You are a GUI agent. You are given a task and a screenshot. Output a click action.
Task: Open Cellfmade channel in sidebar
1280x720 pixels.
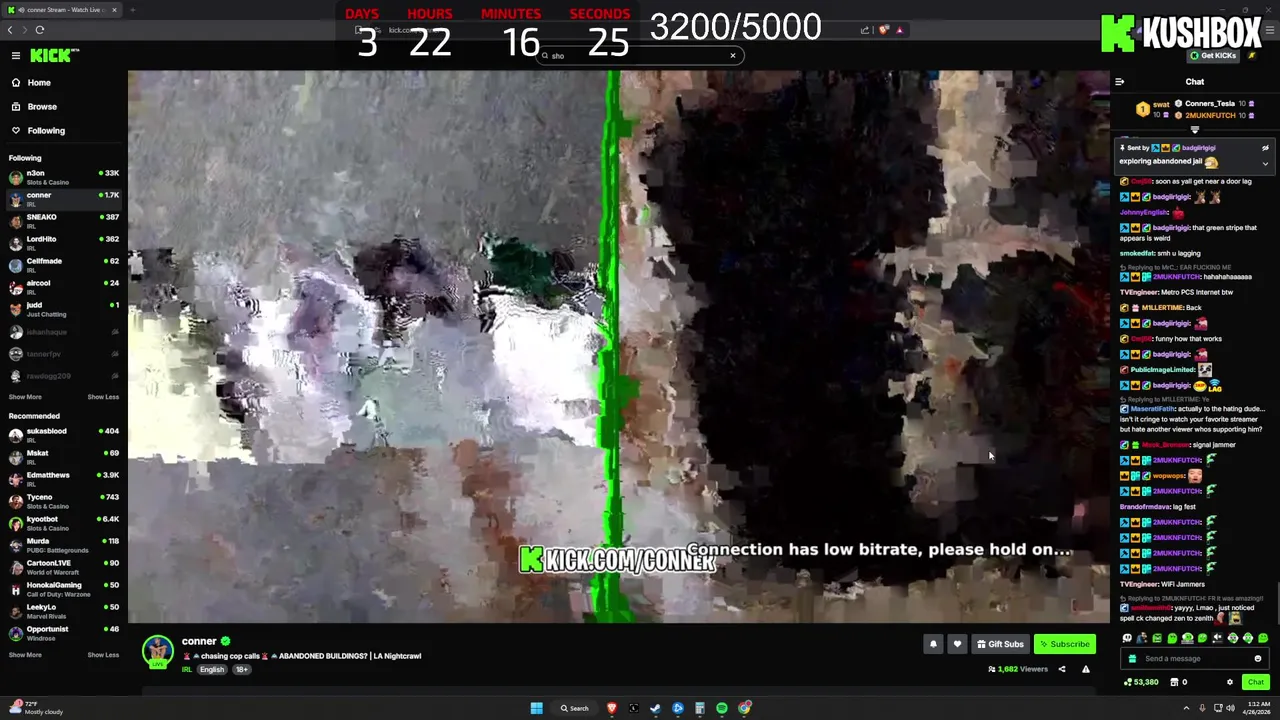(x=62, y=265)
